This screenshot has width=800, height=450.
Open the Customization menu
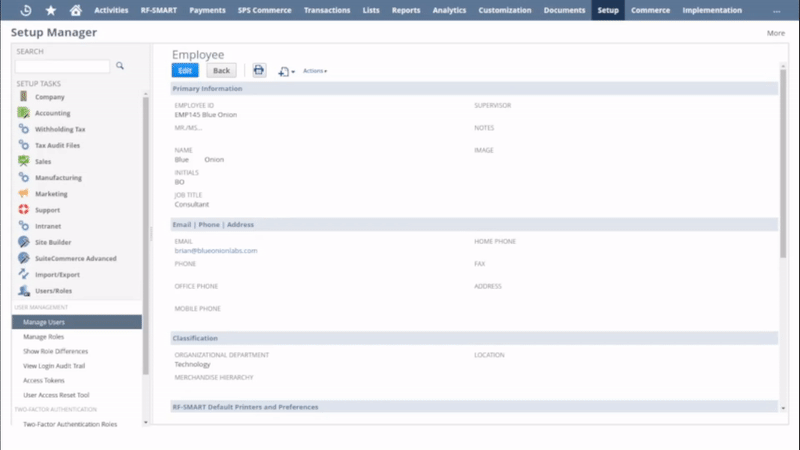click(x=505, y=10)
